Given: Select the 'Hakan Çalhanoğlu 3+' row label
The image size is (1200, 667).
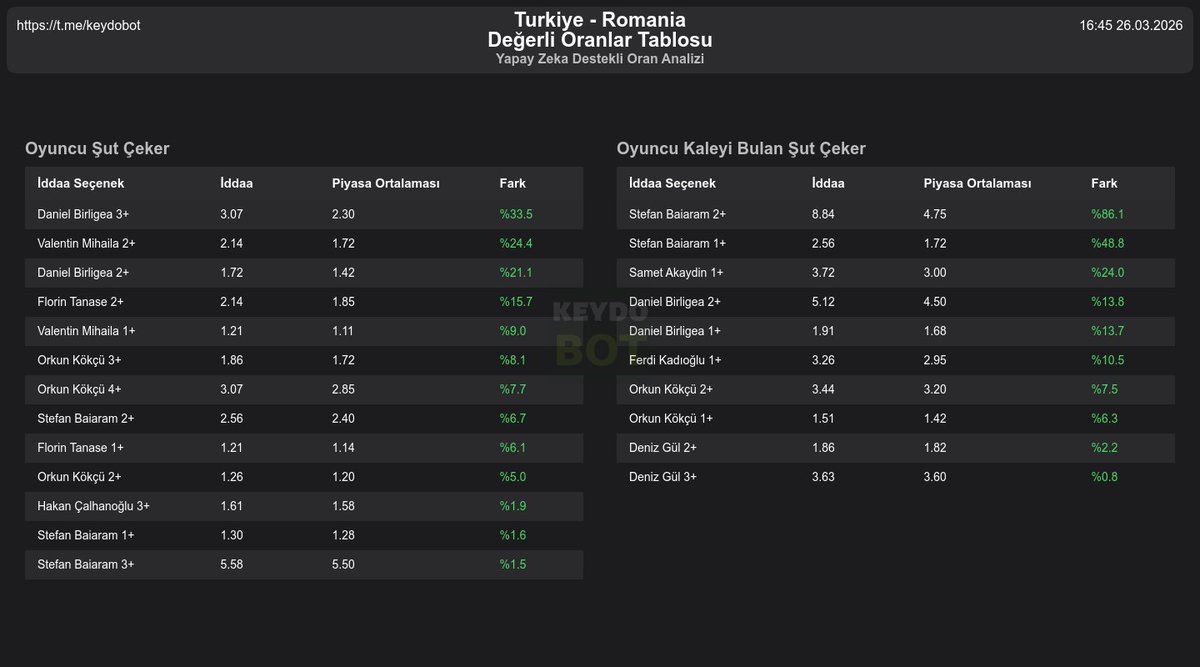Looking at the screenshot, I should pyautogui.click(x=93, y=506).
